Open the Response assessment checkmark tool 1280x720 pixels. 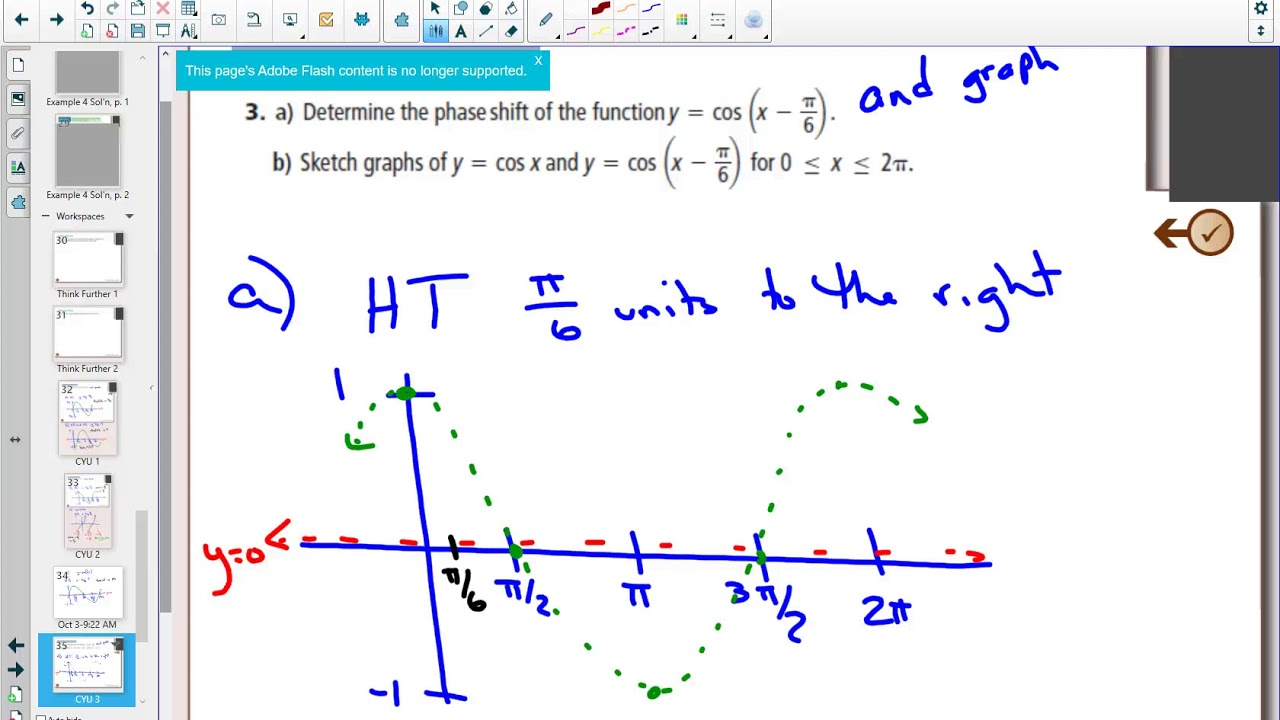click(326, 20)
